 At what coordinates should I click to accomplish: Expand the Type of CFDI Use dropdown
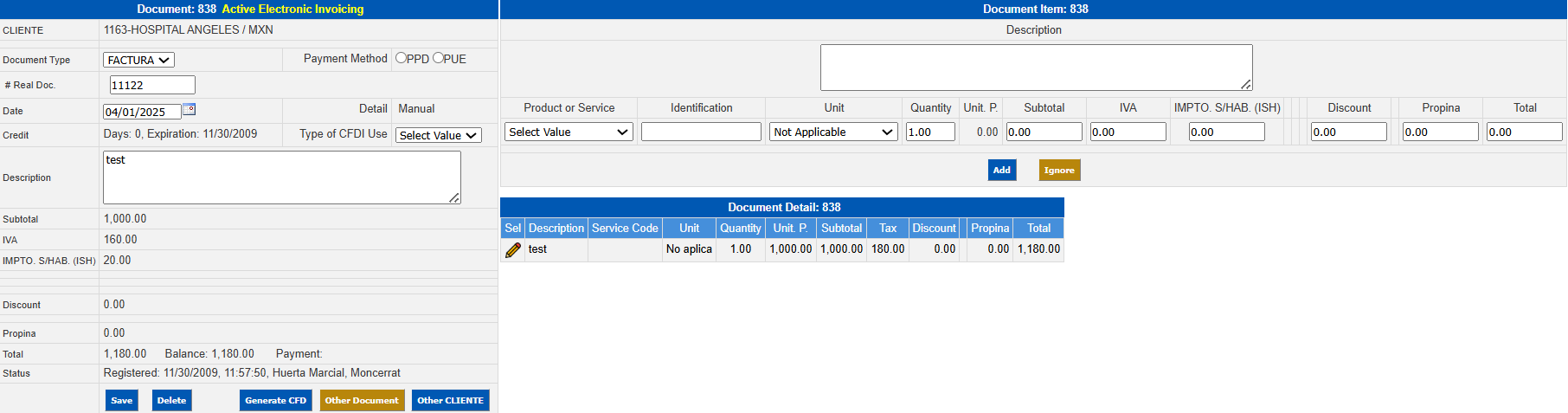coord(438,135)
